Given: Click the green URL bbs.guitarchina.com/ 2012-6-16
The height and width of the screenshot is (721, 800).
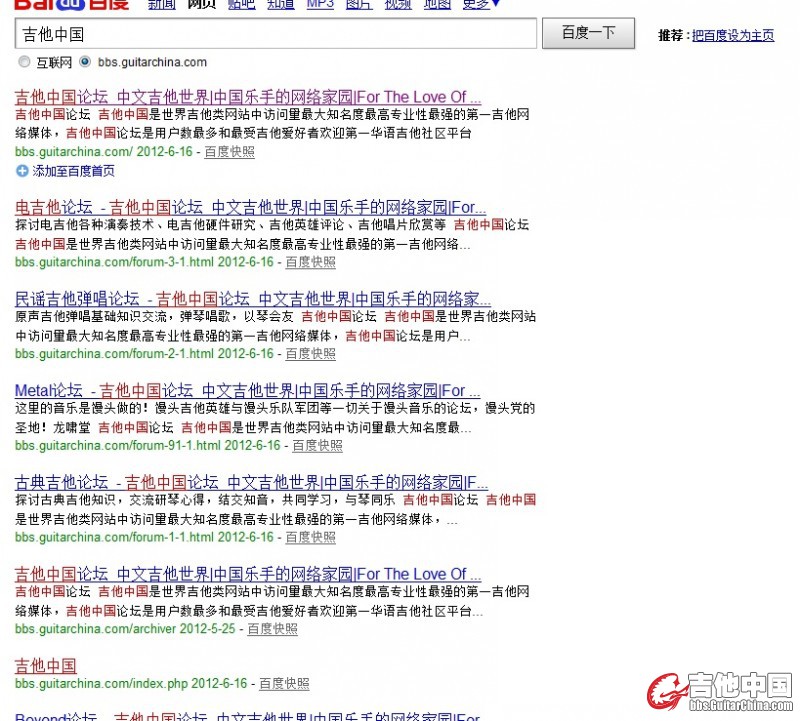Looking at the screenshot, I should pos(104,152).
